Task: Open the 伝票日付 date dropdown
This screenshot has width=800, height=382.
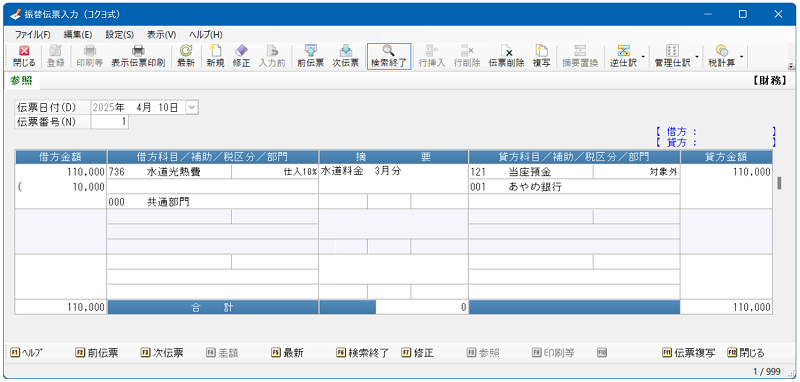Action: (192, 108)
